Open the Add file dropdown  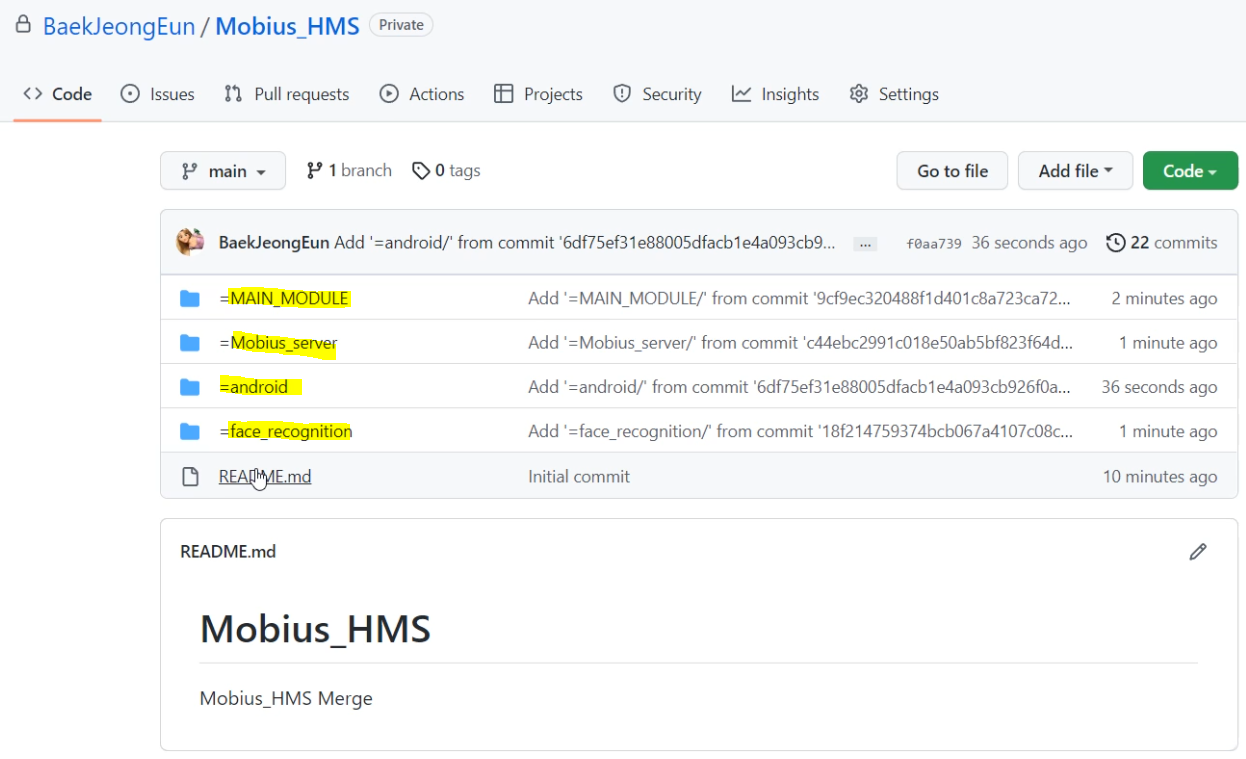coord(1075,171)
